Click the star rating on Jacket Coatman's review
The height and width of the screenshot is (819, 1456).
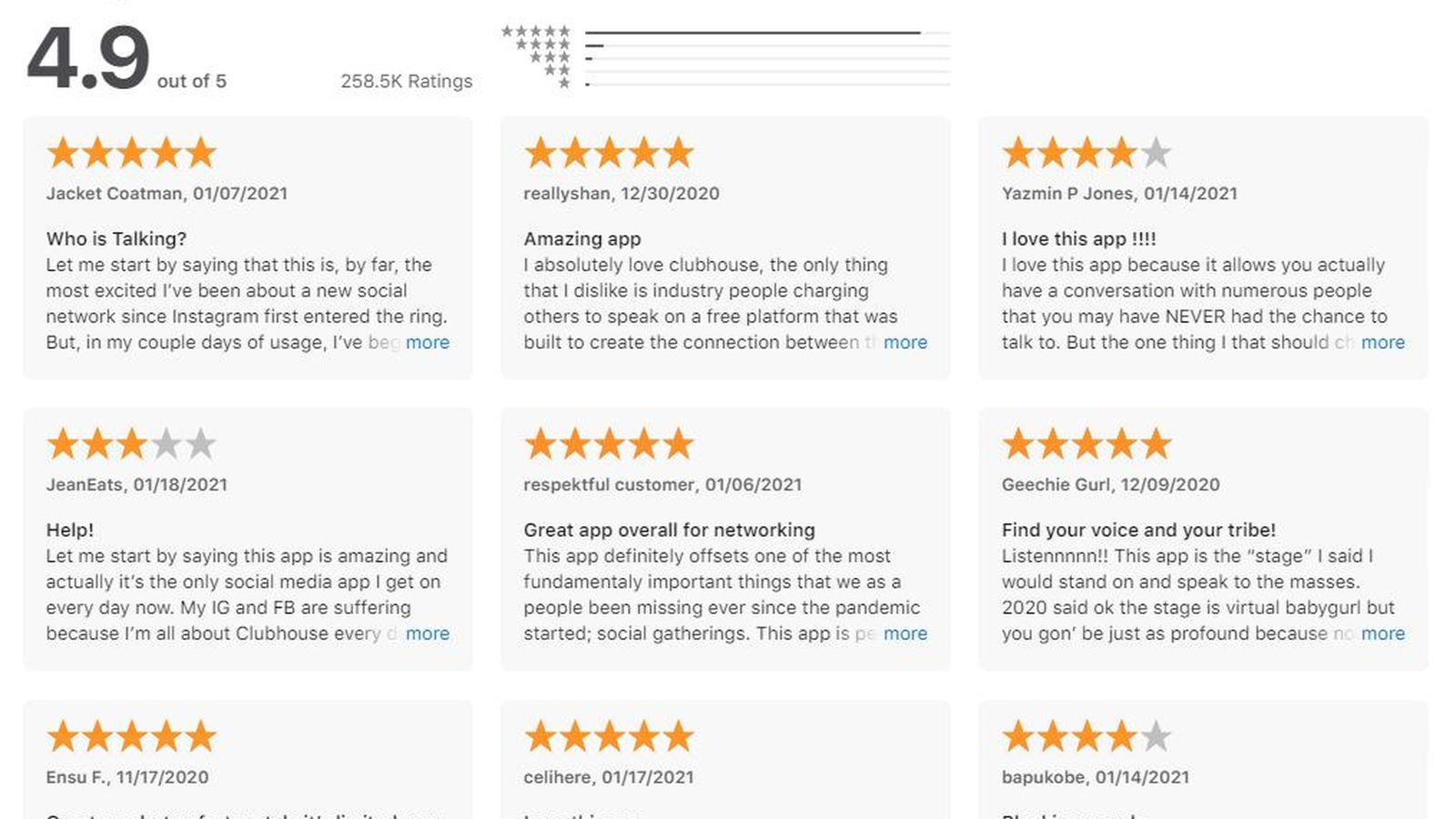point(131,153)
